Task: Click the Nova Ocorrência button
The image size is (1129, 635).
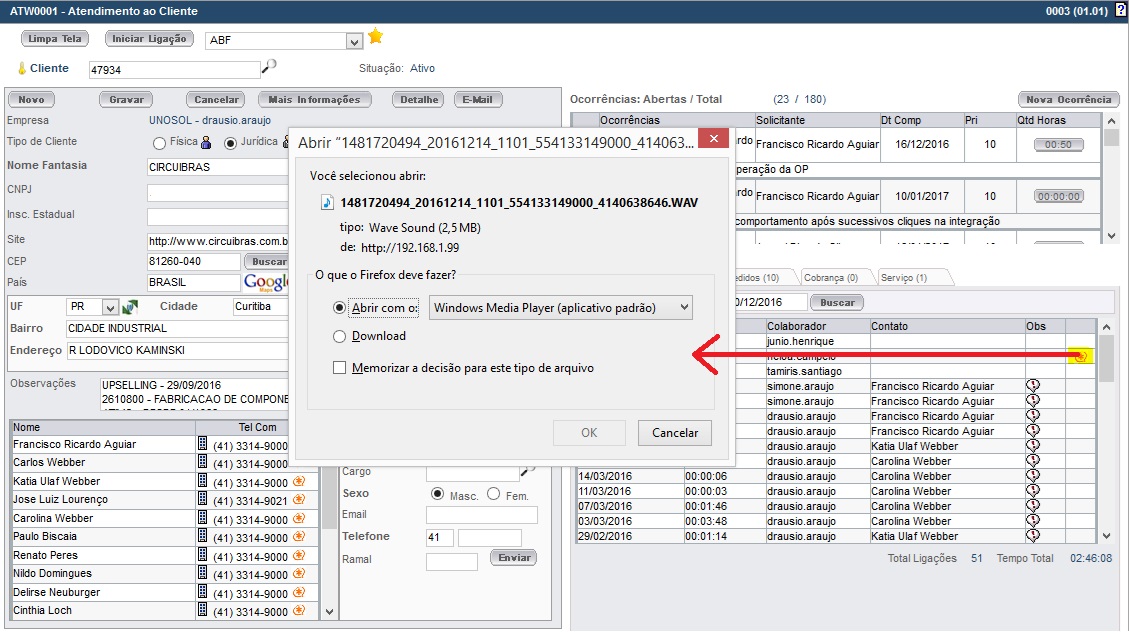Action: [x=1068, y=99]
